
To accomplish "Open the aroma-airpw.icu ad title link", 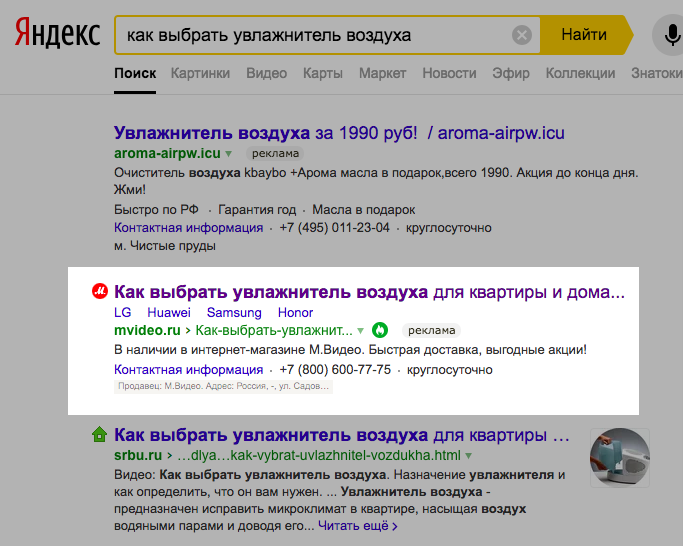I will (339, 133).
